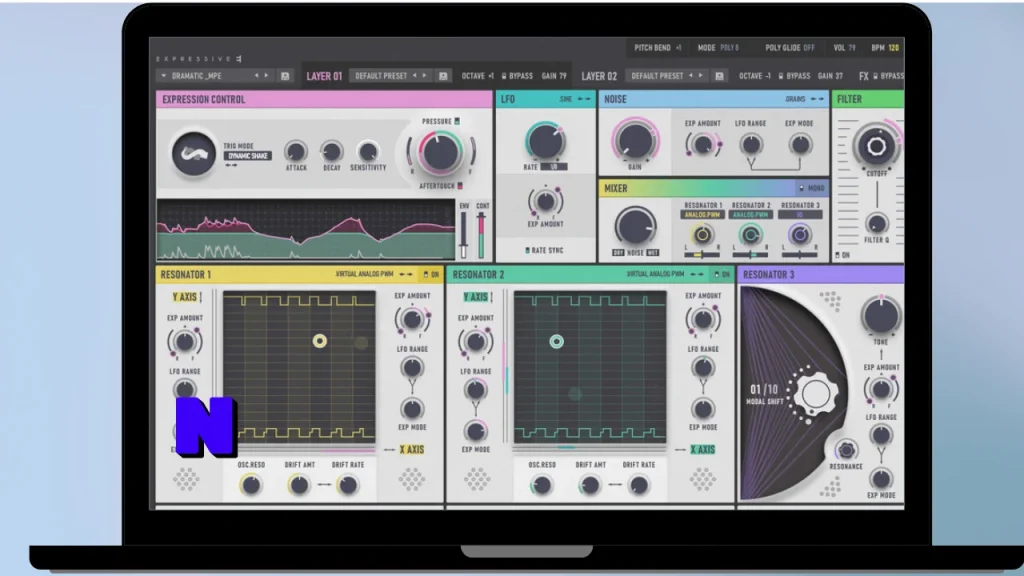Click Wet button in Mixer noise
Screen dimensions: 1024x576
(x=652, y=253)
